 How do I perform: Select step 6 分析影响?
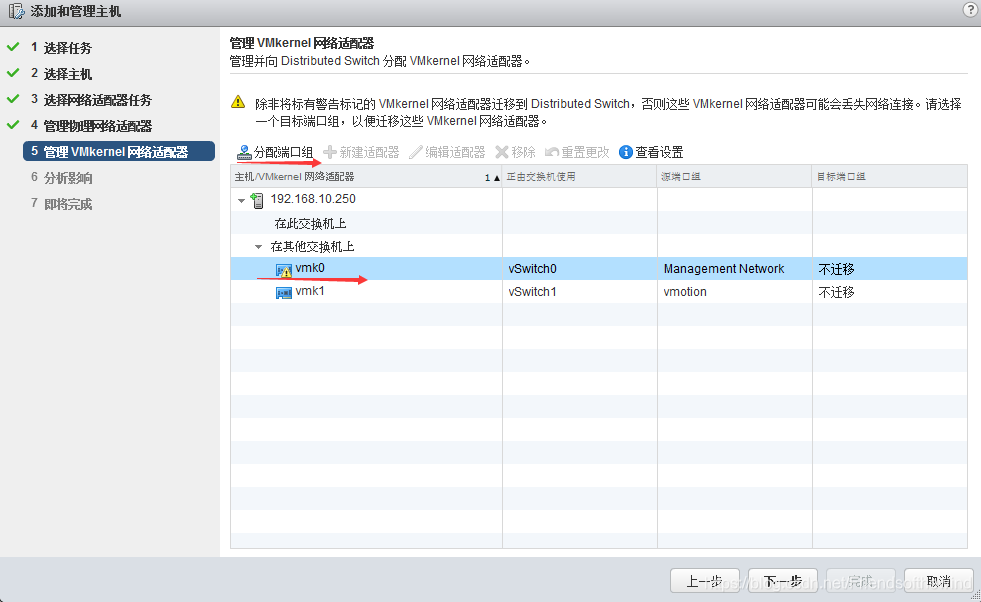[x=61, y=178]
